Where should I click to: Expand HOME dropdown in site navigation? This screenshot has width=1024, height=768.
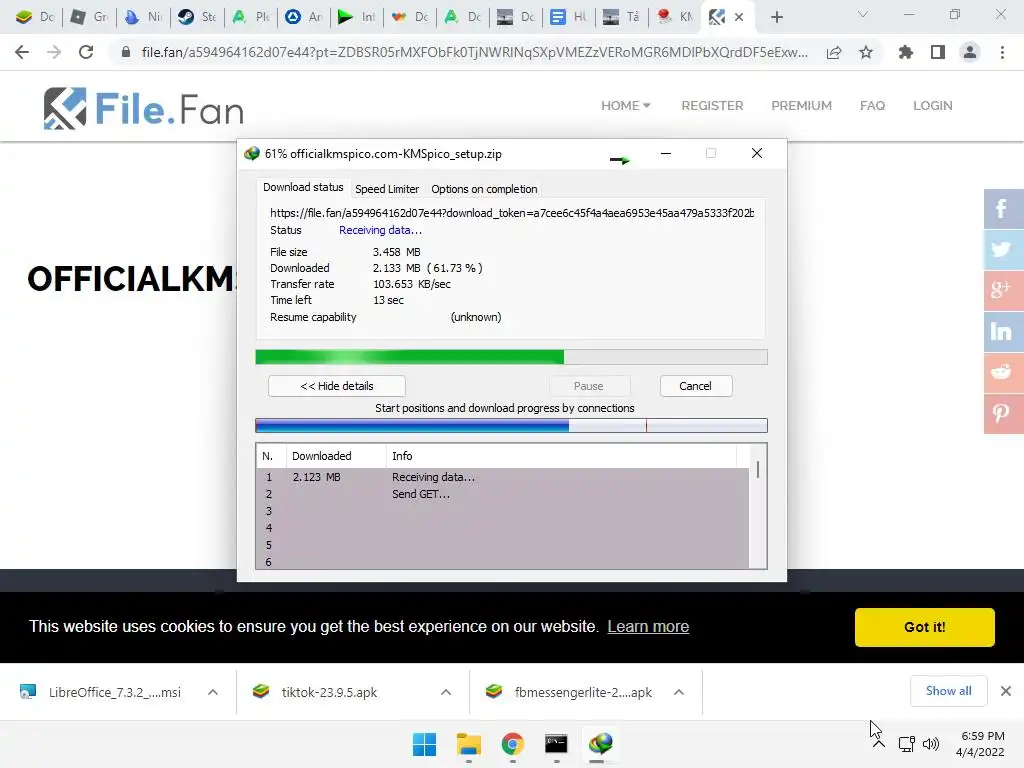[x=626, y=106]
